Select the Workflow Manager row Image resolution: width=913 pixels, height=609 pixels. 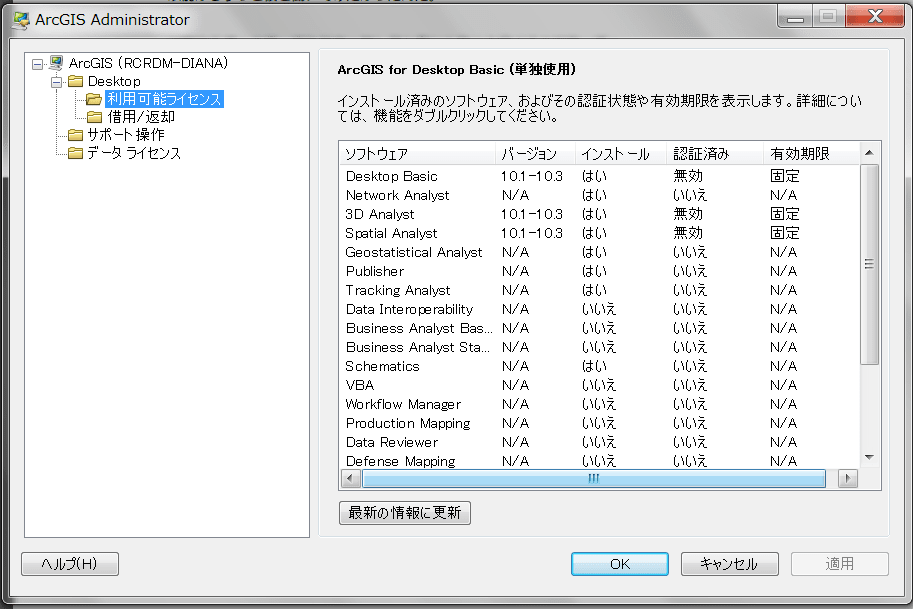point(599,404)
